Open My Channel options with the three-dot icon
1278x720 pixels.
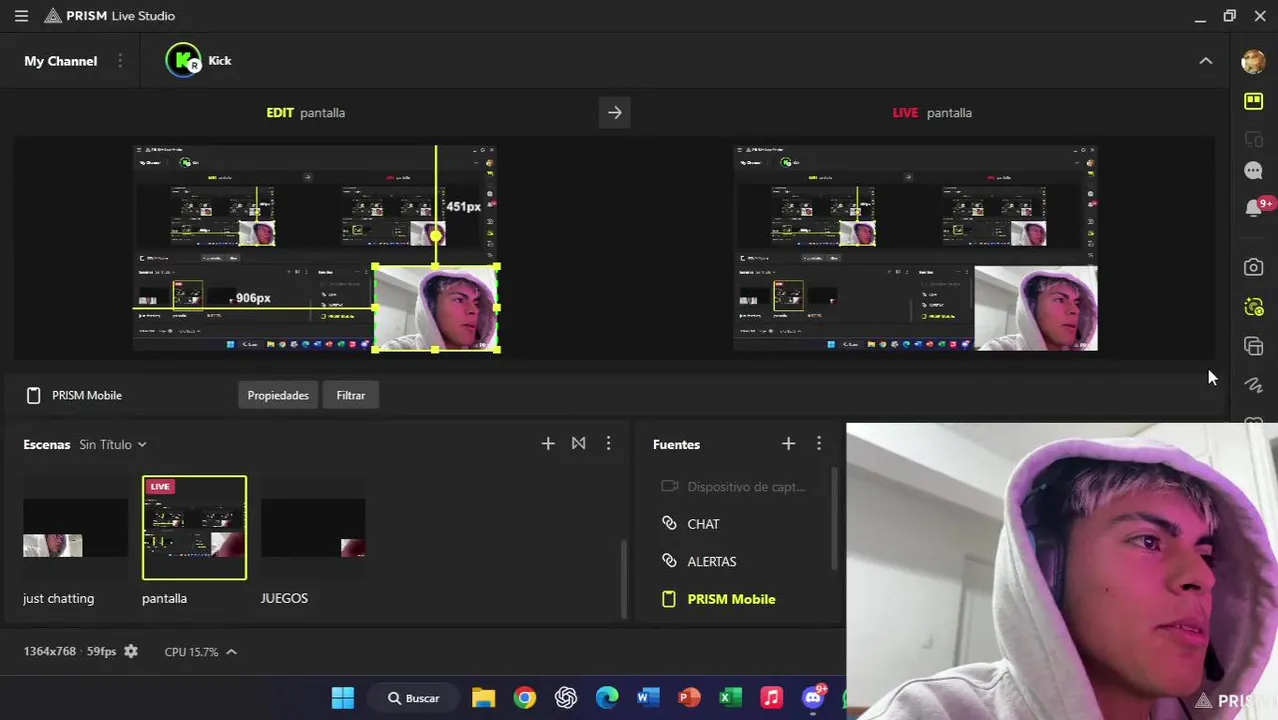click(120, 61)
